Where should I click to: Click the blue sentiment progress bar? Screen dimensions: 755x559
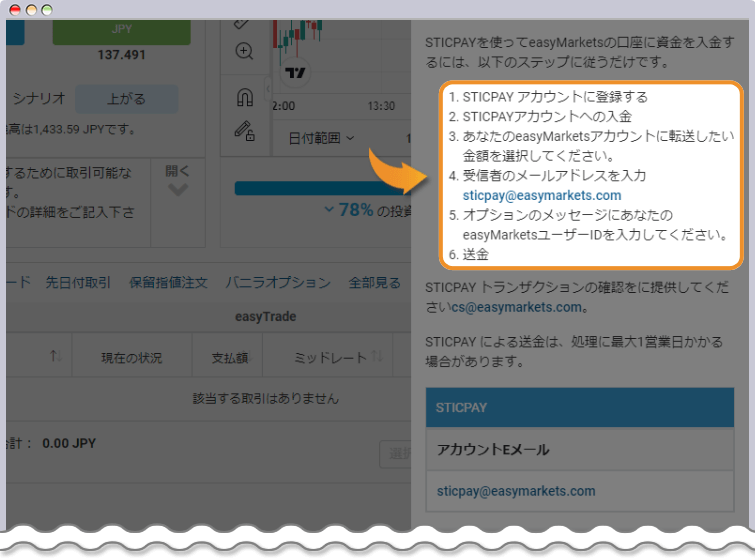(322, 188)
